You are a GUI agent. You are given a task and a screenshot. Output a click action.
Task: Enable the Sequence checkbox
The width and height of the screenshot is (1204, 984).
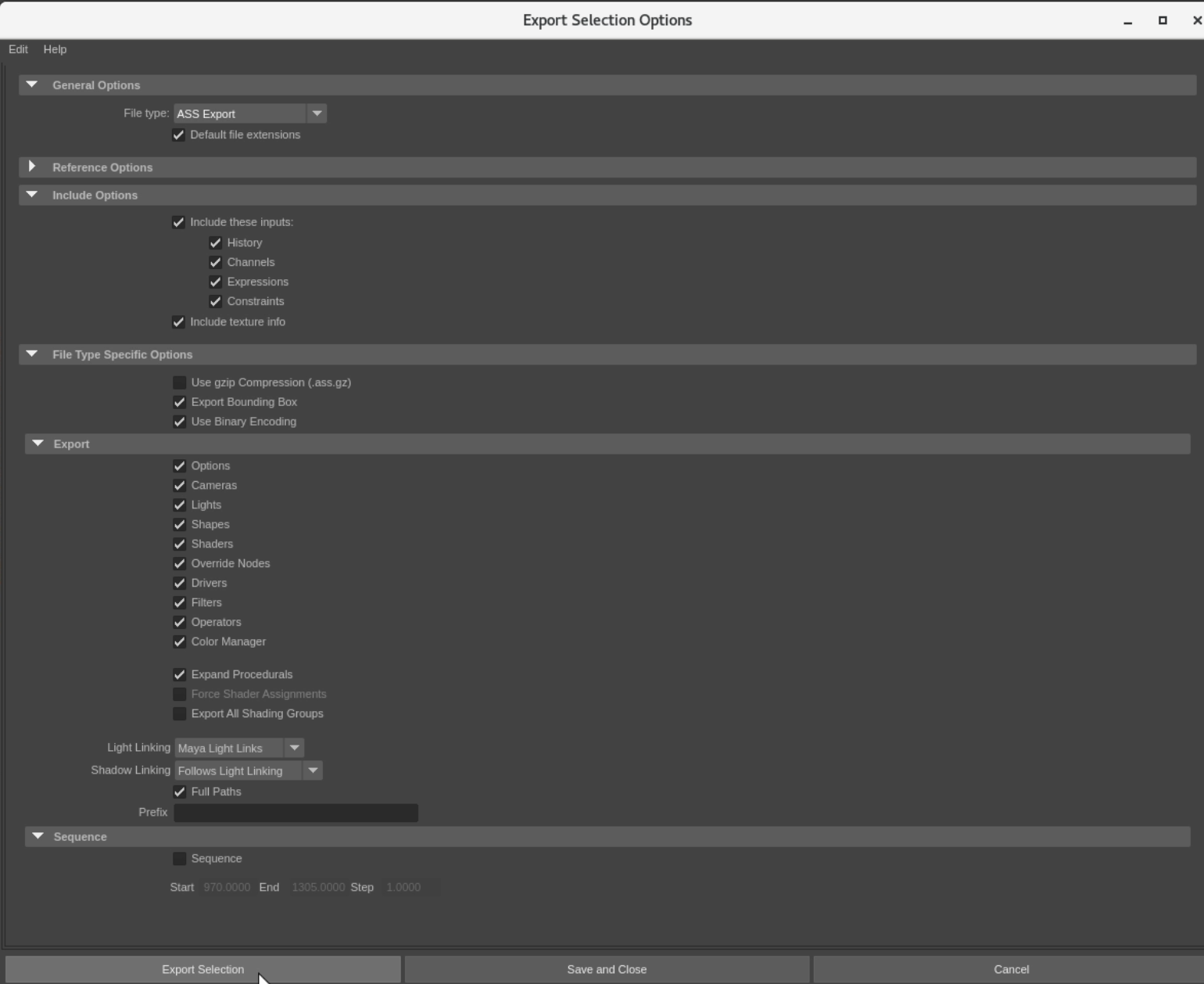click(x=180, y=859)
